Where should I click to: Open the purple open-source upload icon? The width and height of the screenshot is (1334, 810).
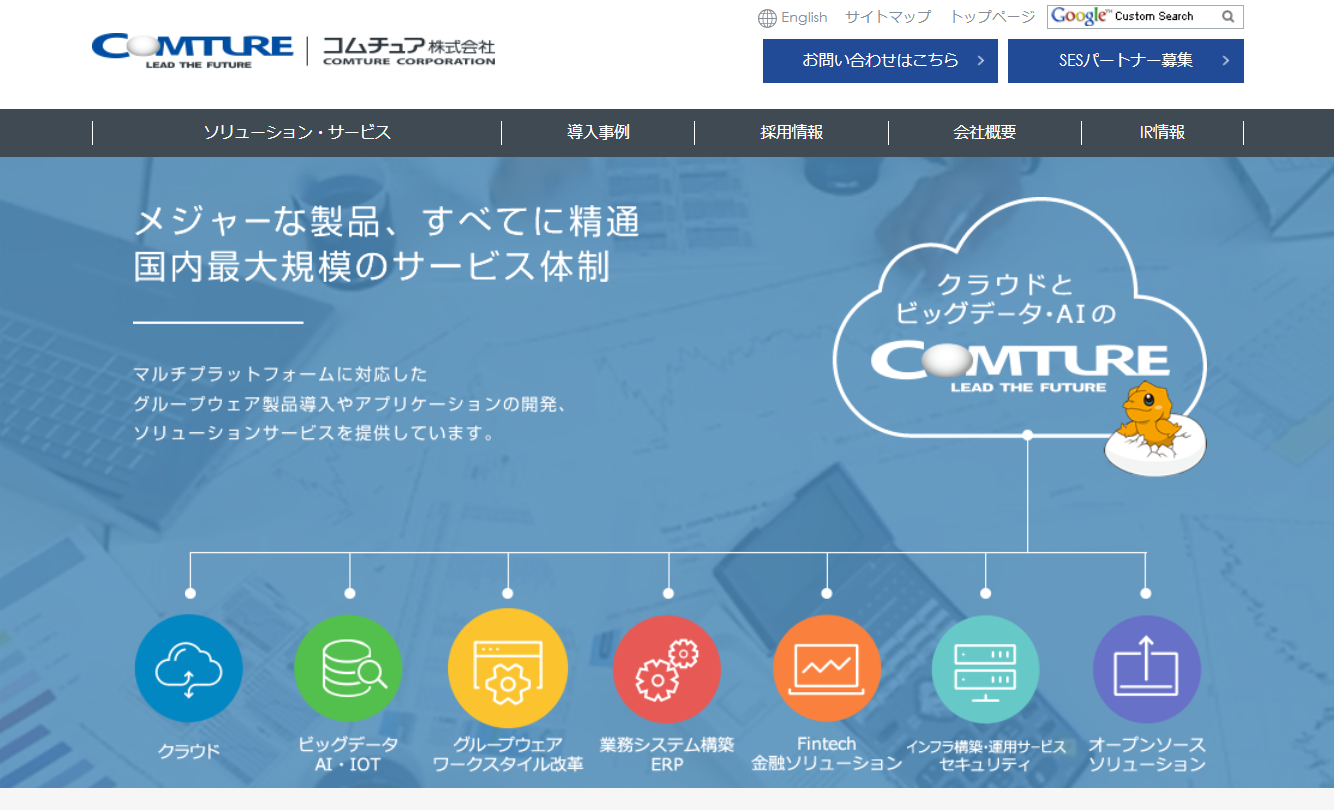[x=1146, y=668]
